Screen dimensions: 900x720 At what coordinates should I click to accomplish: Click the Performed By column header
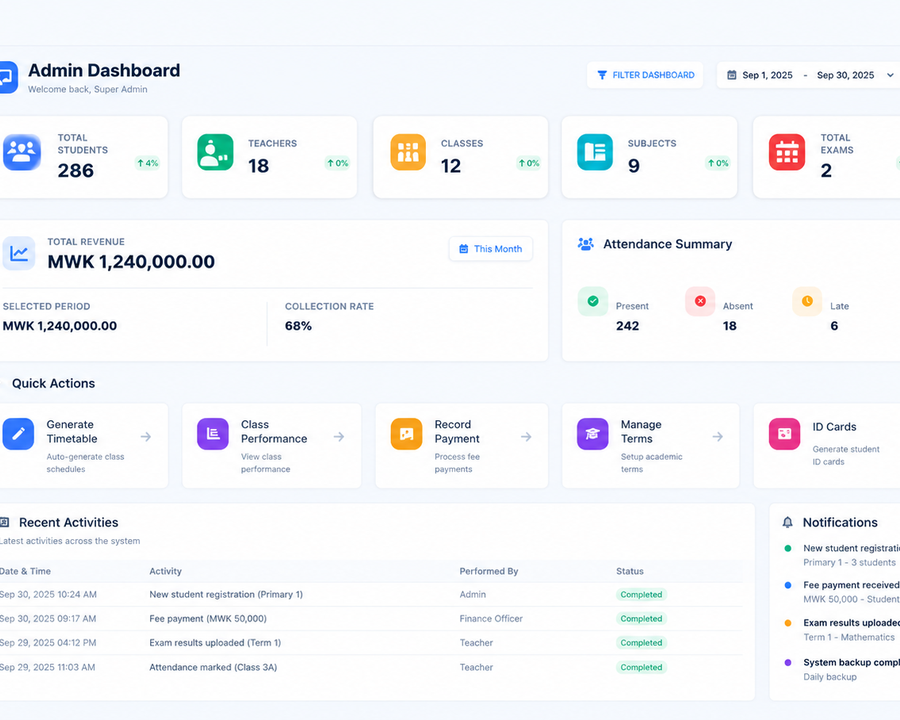[488, 571]
